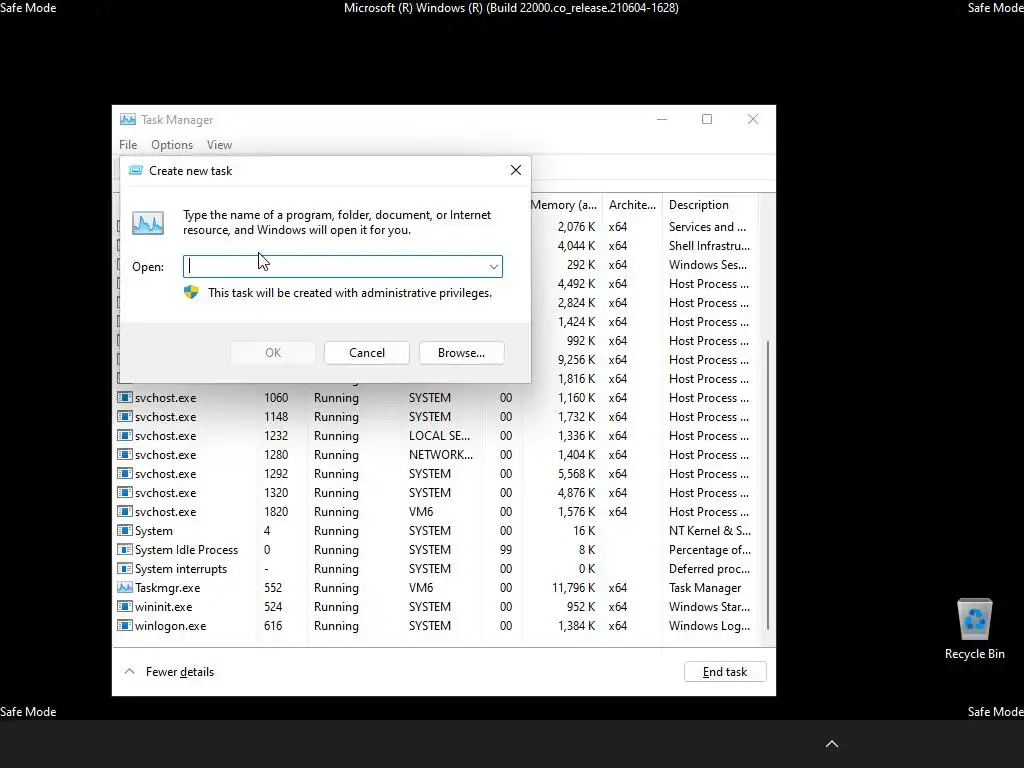
Task: Sort by Architecture column header
Action: point(632,204)
